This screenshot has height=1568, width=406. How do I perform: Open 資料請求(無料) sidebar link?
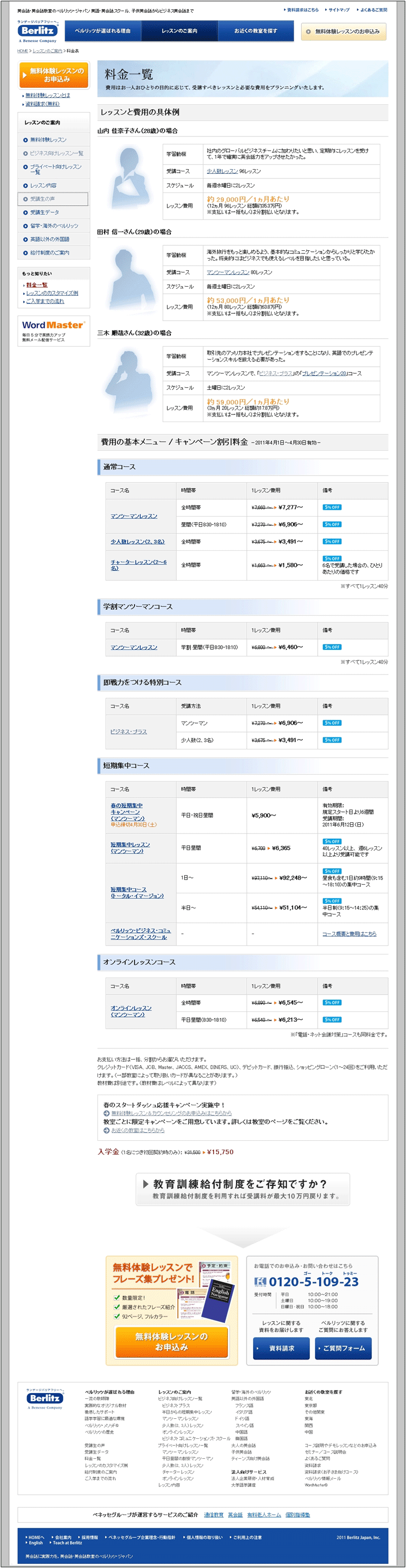pyautogui.click(x=43, y=104)
